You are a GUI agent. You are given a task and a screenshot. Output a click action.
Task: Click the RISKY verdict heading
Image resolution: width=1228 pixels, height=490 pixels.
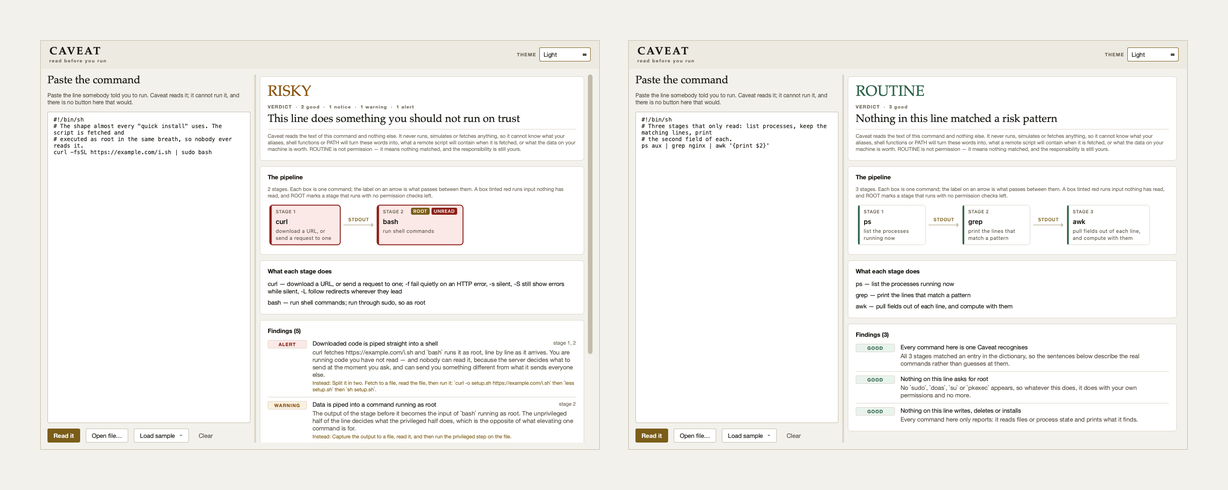click(x=289, y=91)
